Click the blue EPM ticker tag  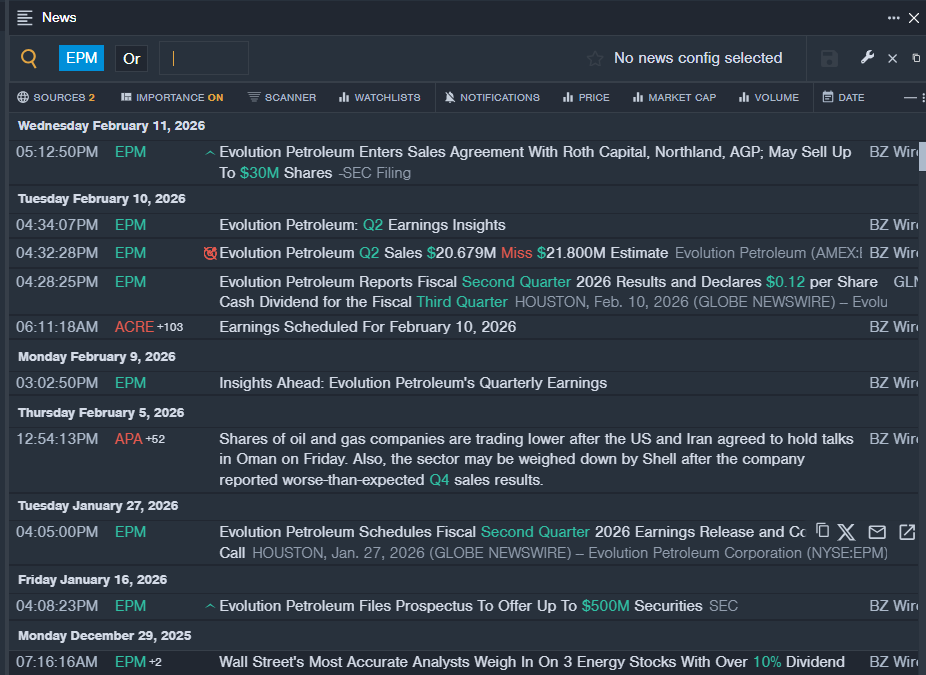pyautogui.click(x=81, y=58)
